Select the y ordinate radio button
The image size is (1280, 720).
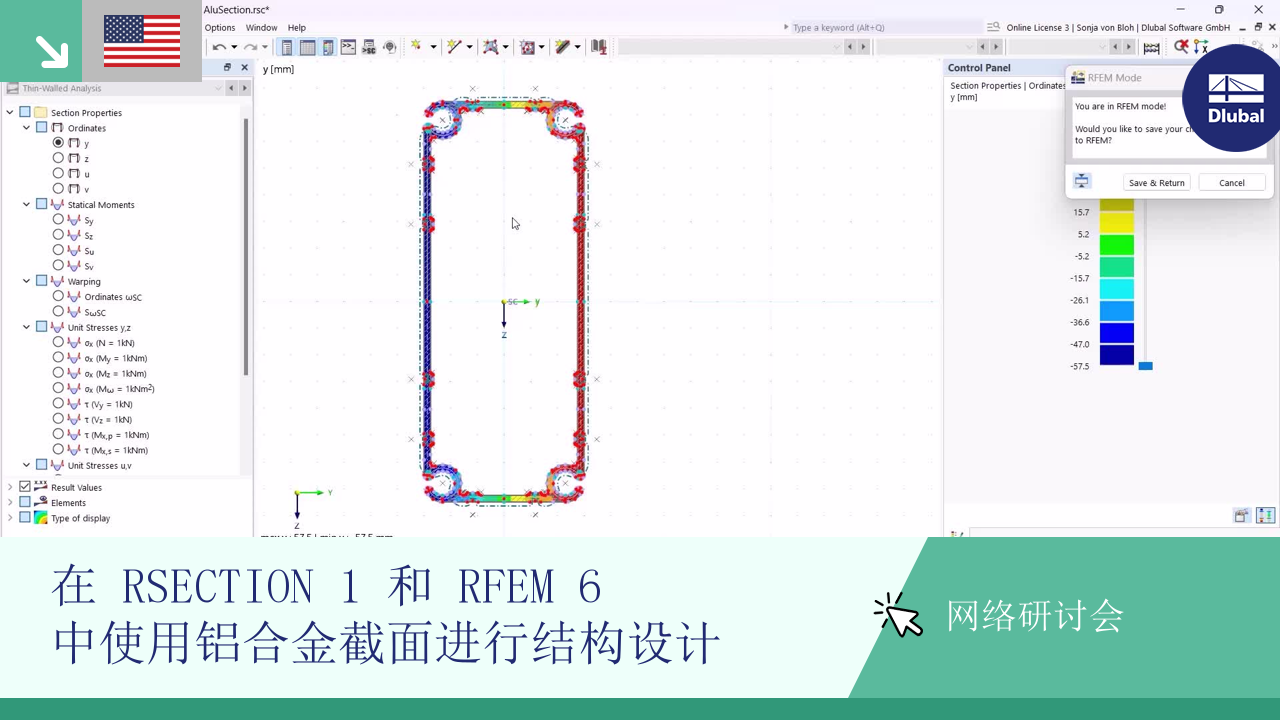click(58, 142)
